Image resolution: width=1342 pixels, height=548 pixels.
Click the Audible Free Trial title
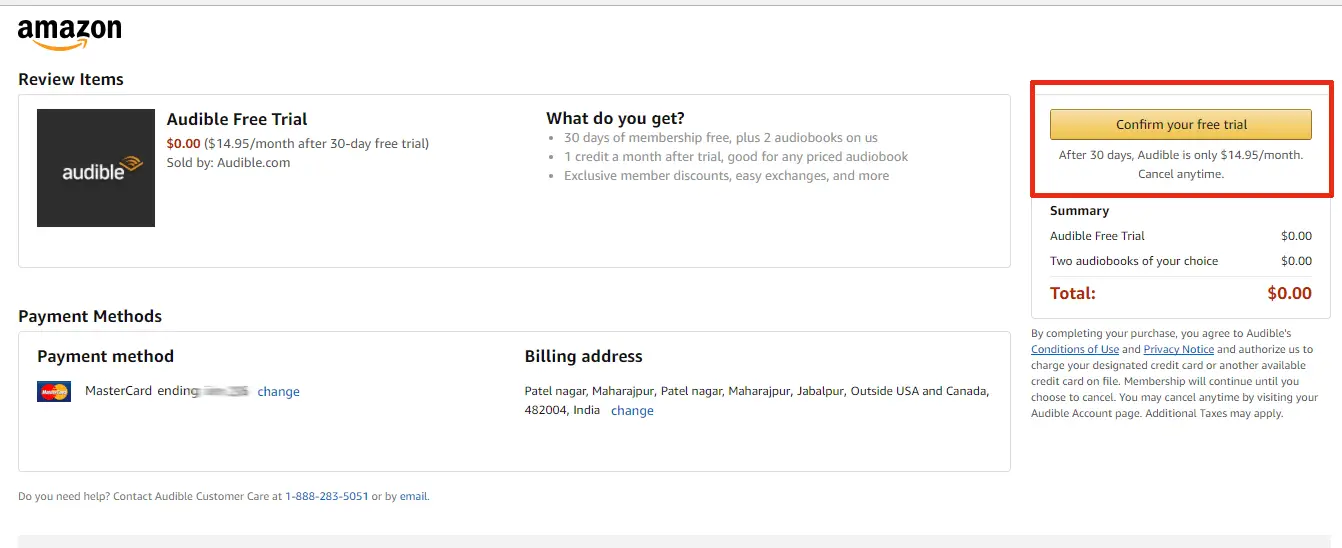point(237,119)
